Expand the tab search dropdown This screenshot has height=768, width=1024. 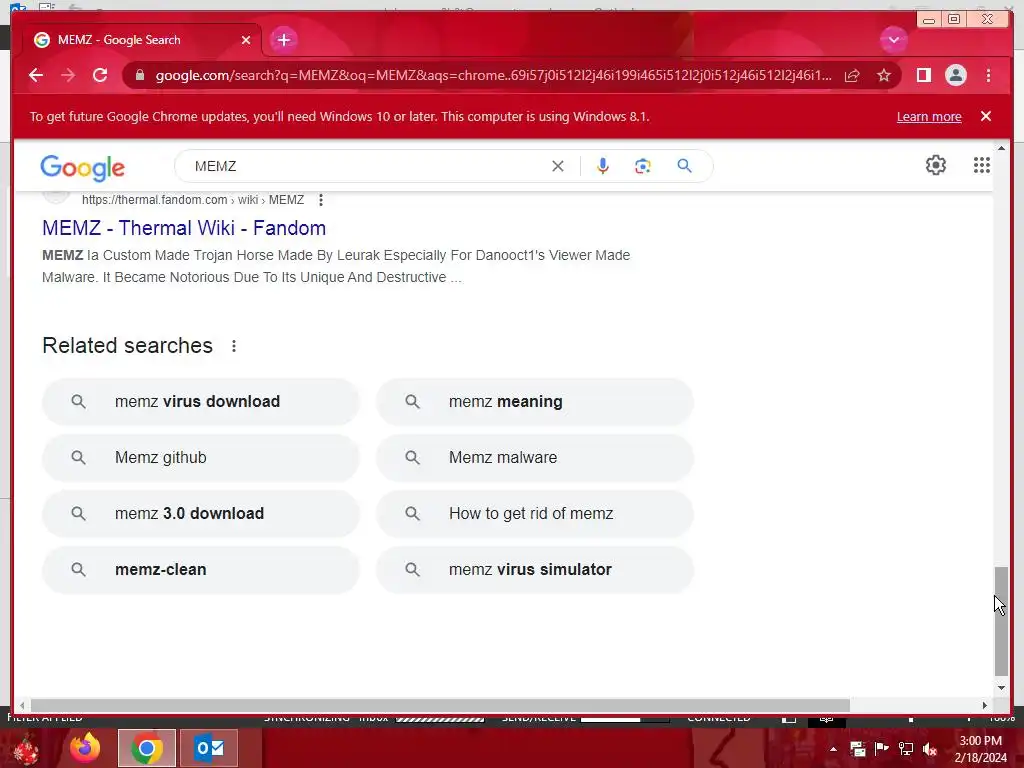point(893,40)
